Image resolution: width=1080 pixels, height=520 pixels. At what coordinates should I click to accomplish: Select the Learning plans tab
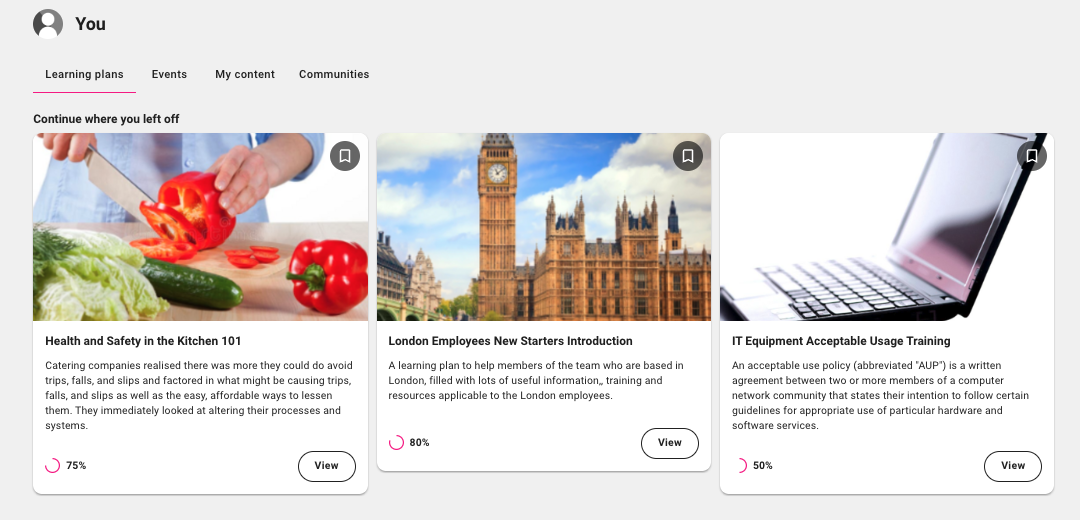84,74
